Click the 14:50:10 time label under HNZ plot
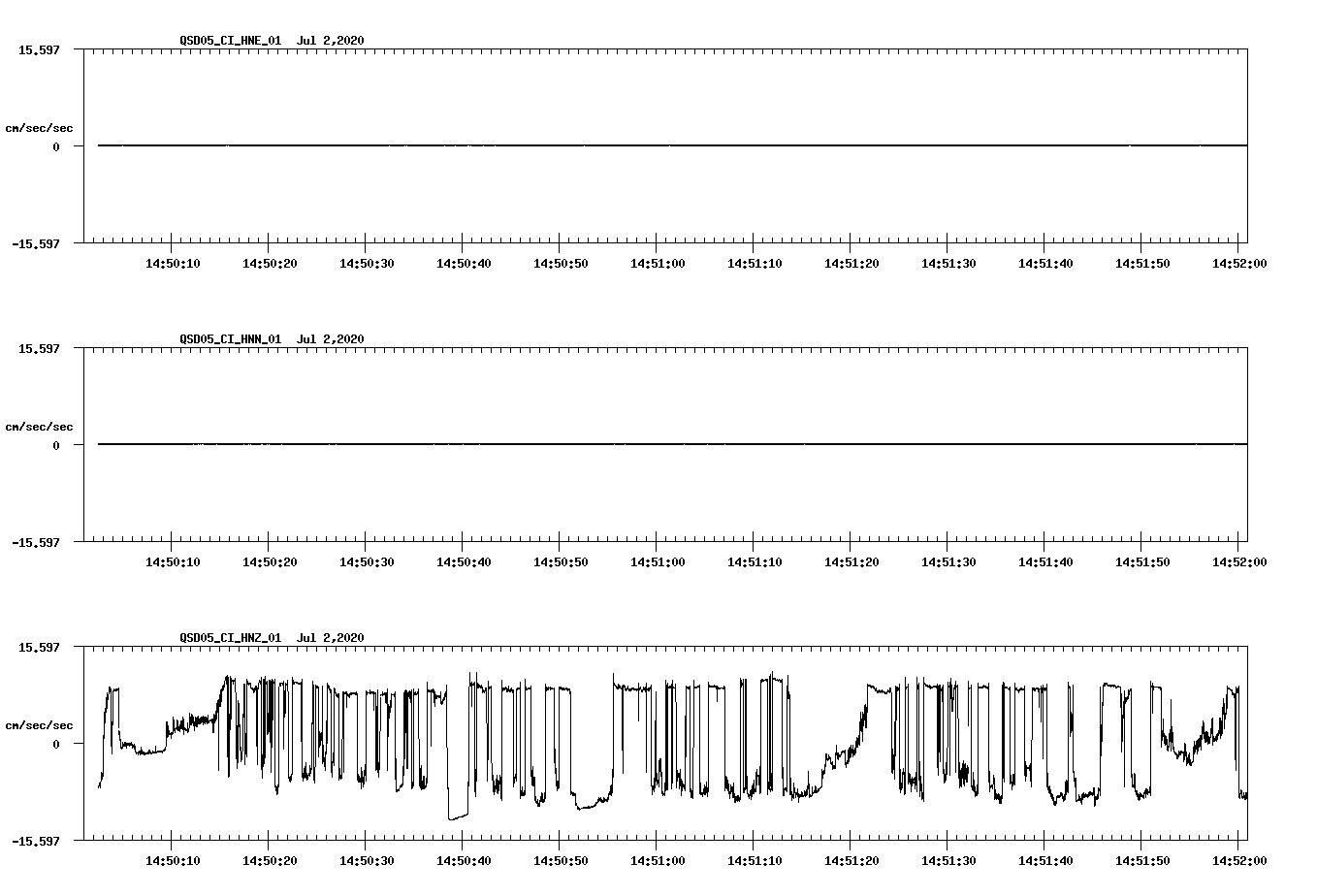Screen dimensions: 1317x896 click(173, 861)
